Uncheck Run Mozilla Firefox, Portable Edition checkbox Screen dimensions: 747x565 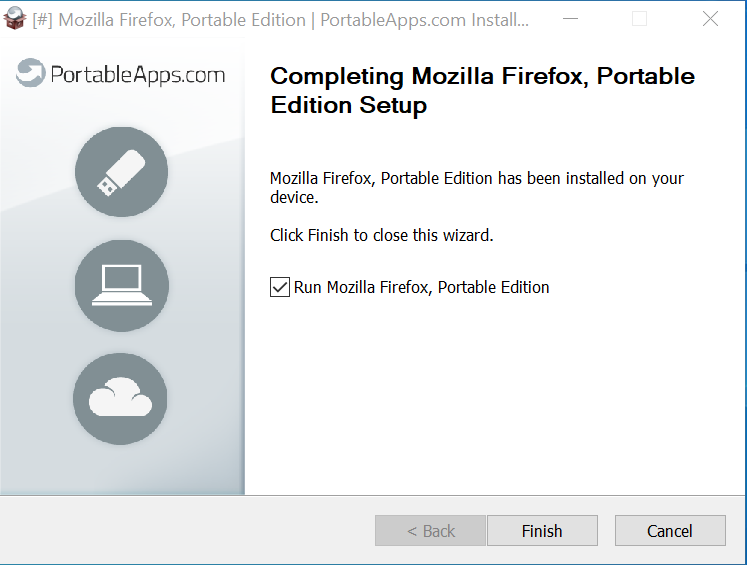[x=280, y=287]
